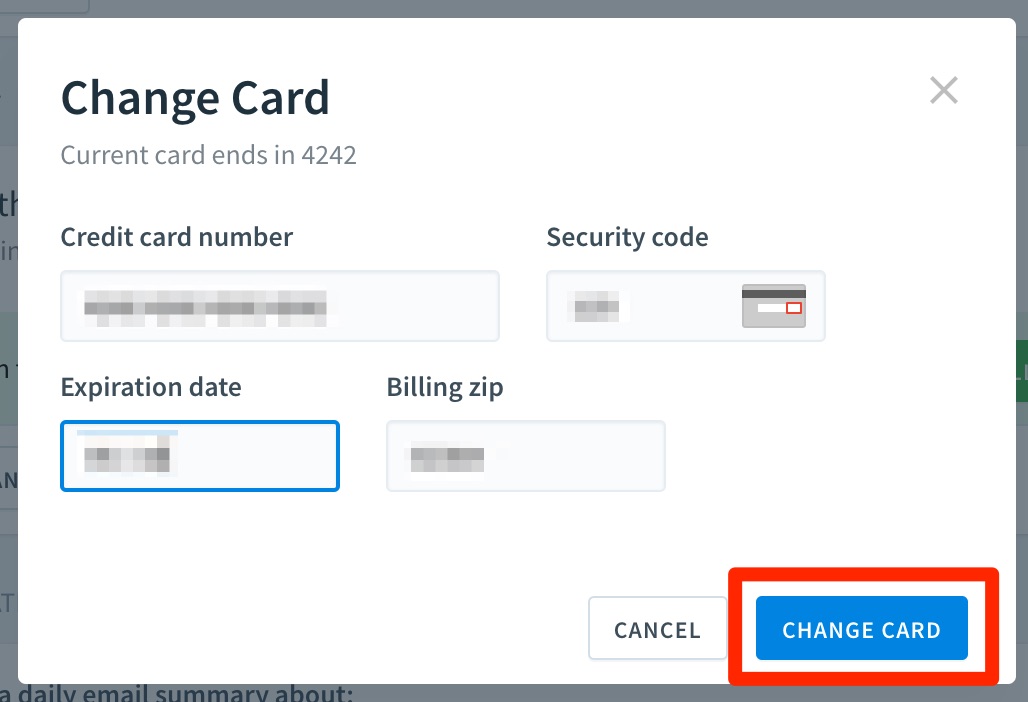Submit with the blue CHANGE CARD button

click(x=861, y=628)
